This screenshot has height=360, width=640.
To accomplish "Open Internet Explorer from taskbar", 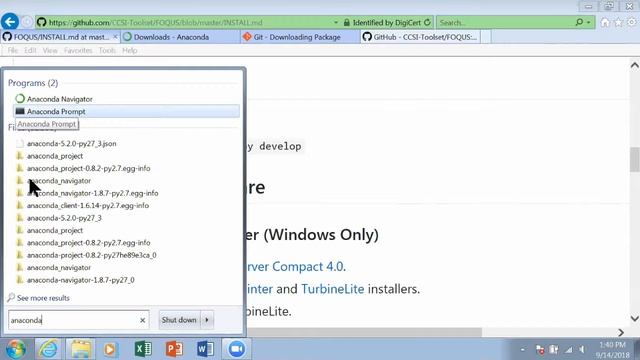I will click(48, 349).
